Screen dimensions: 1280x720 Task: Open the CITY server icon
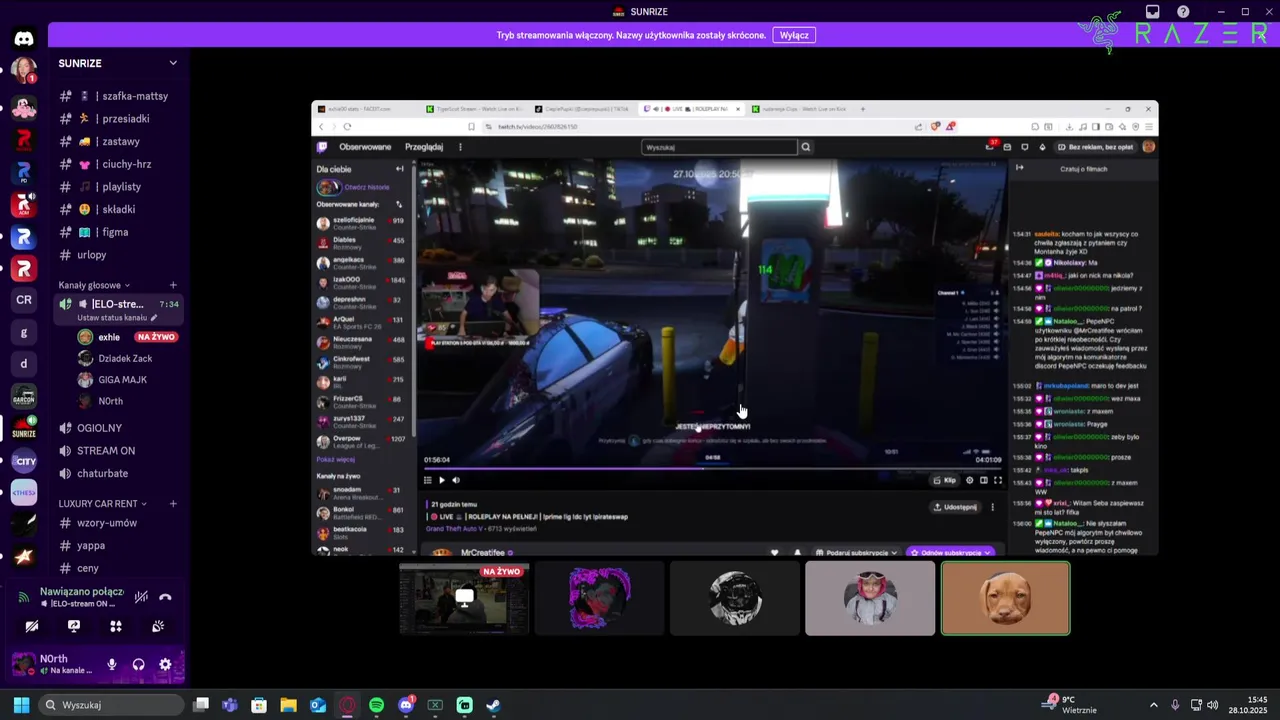coord(24,461)
